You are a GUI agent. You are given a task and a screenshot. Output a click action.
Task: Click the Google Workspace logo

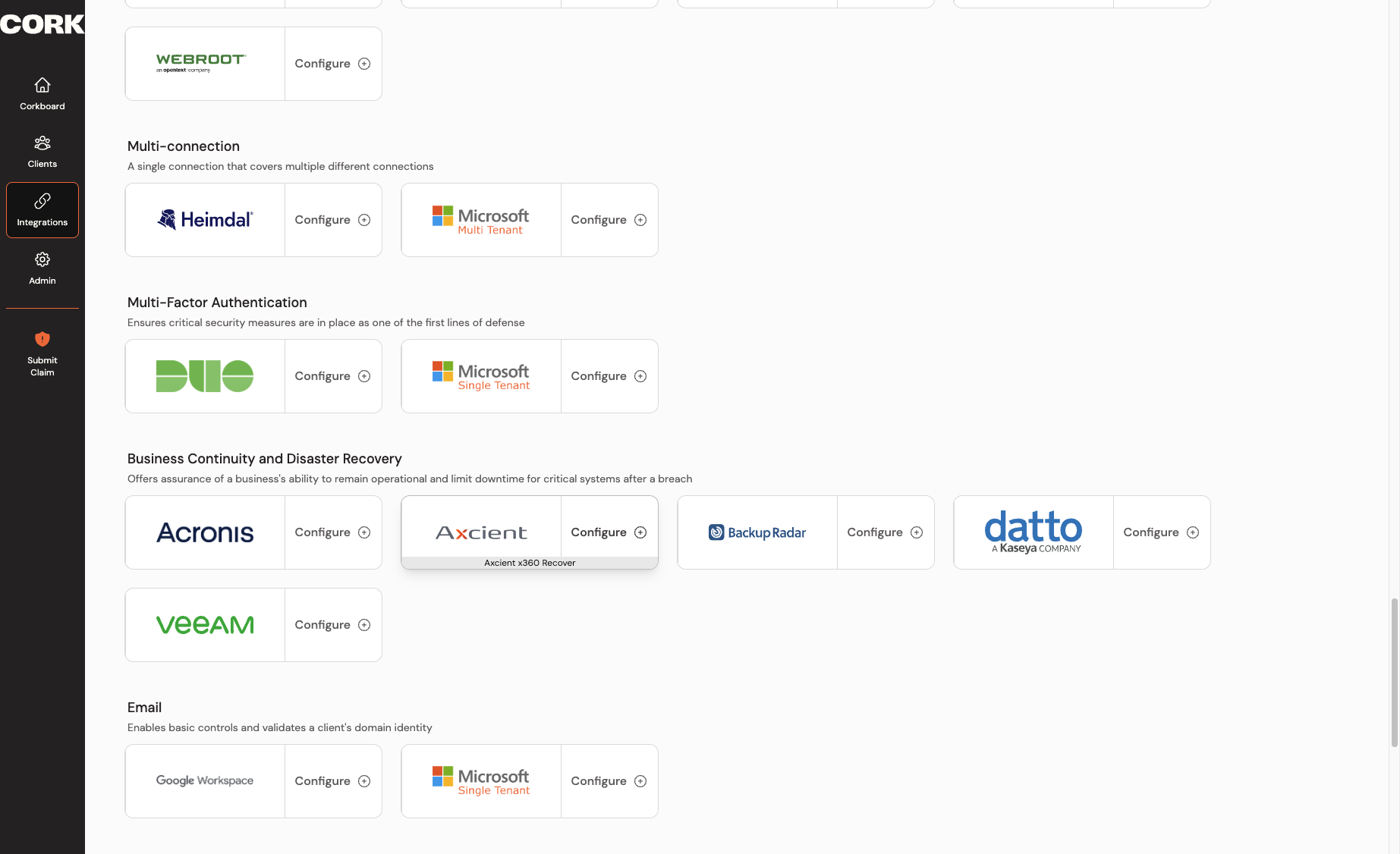(205, 781)
